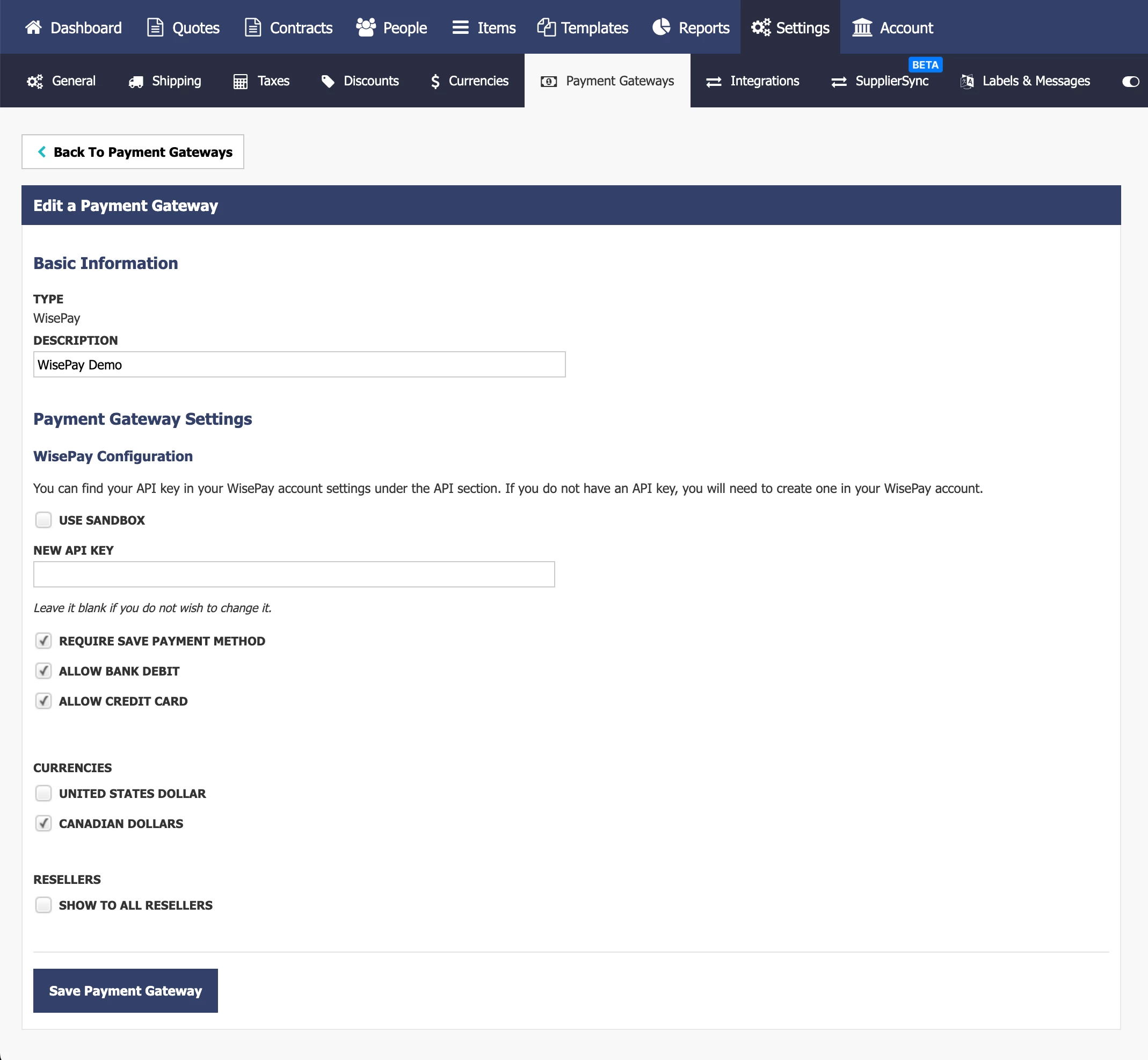Open the People menu item
The image size is (1148, 1060).
[x=391, y=27]
